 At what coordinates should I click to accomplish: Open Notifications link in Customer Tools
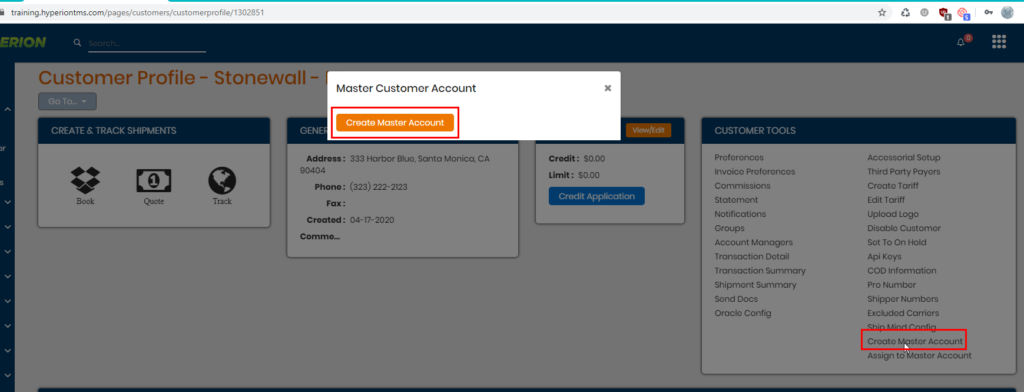pyautogui.click(x=740, y=214)
